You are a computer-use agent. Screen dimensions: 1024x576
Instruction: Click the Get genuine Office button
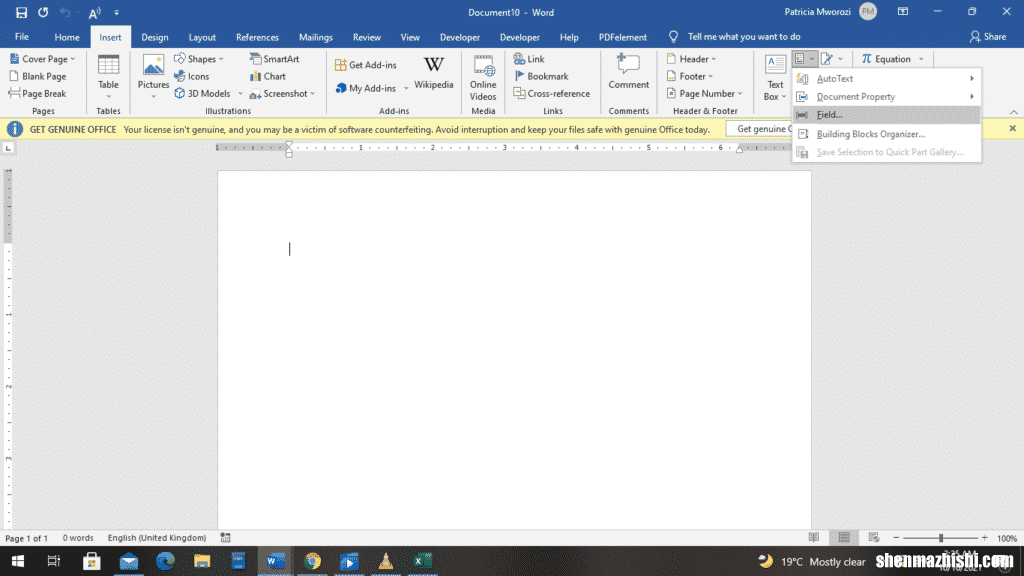761,129
